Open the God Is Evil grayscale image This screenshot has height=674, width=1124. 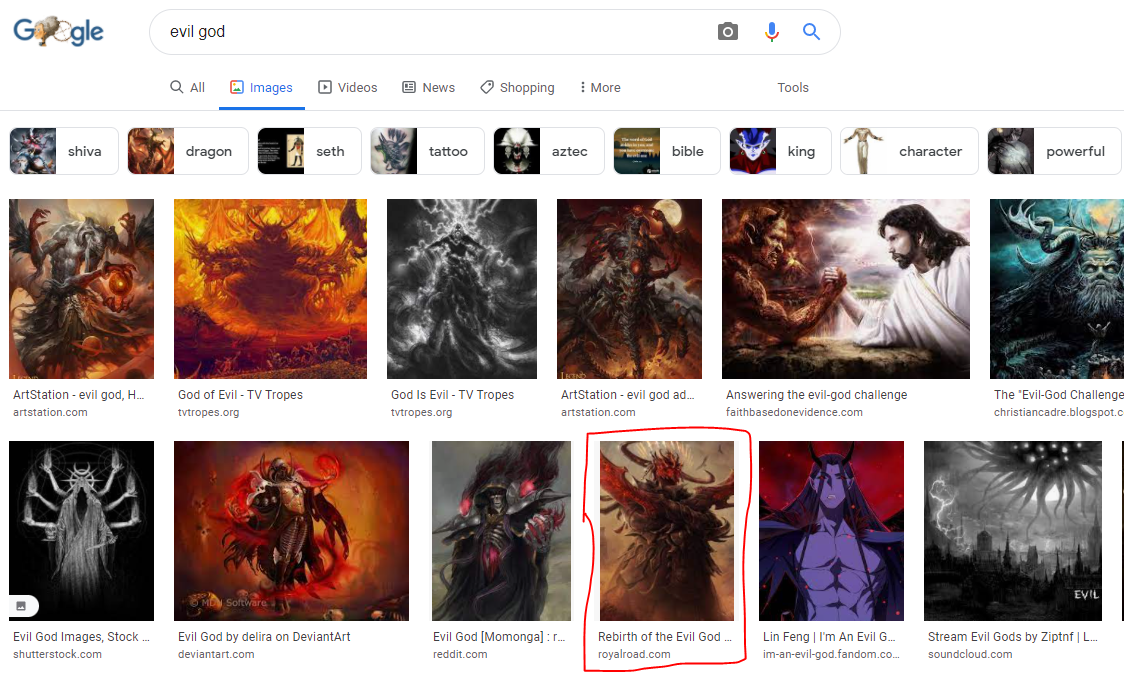tap(462, 289)
